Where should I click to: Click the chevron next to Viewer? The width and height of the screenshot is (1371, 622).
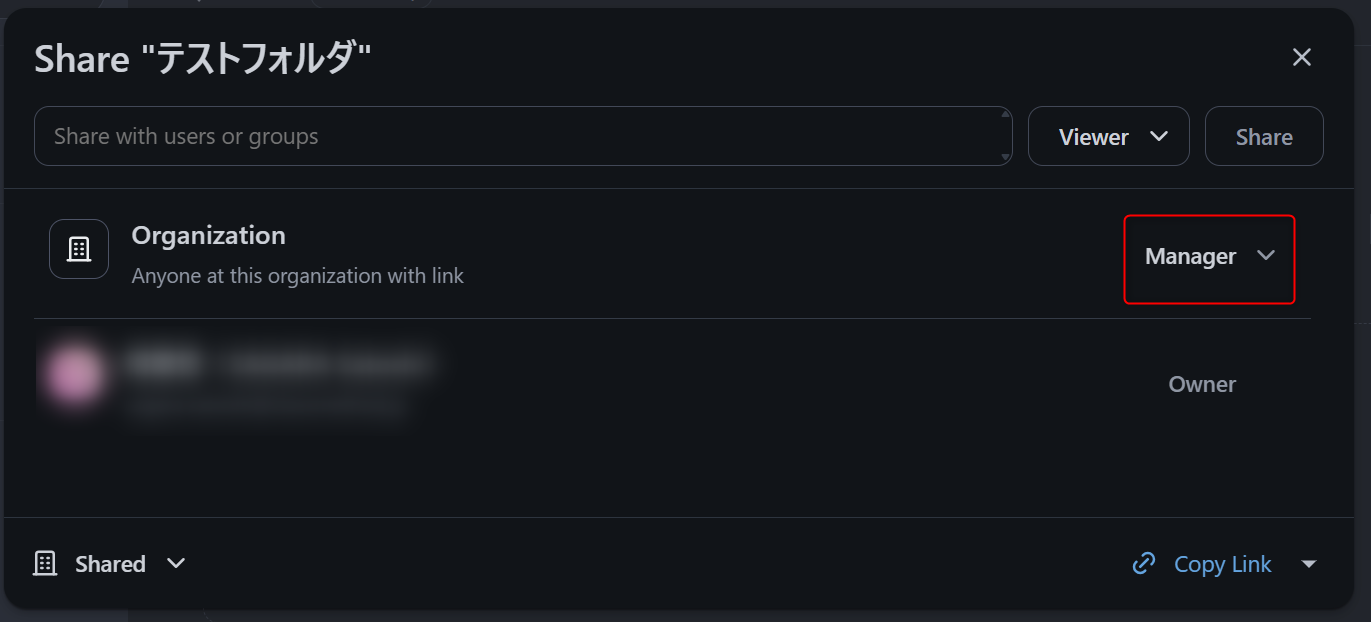coord(1159,136)
